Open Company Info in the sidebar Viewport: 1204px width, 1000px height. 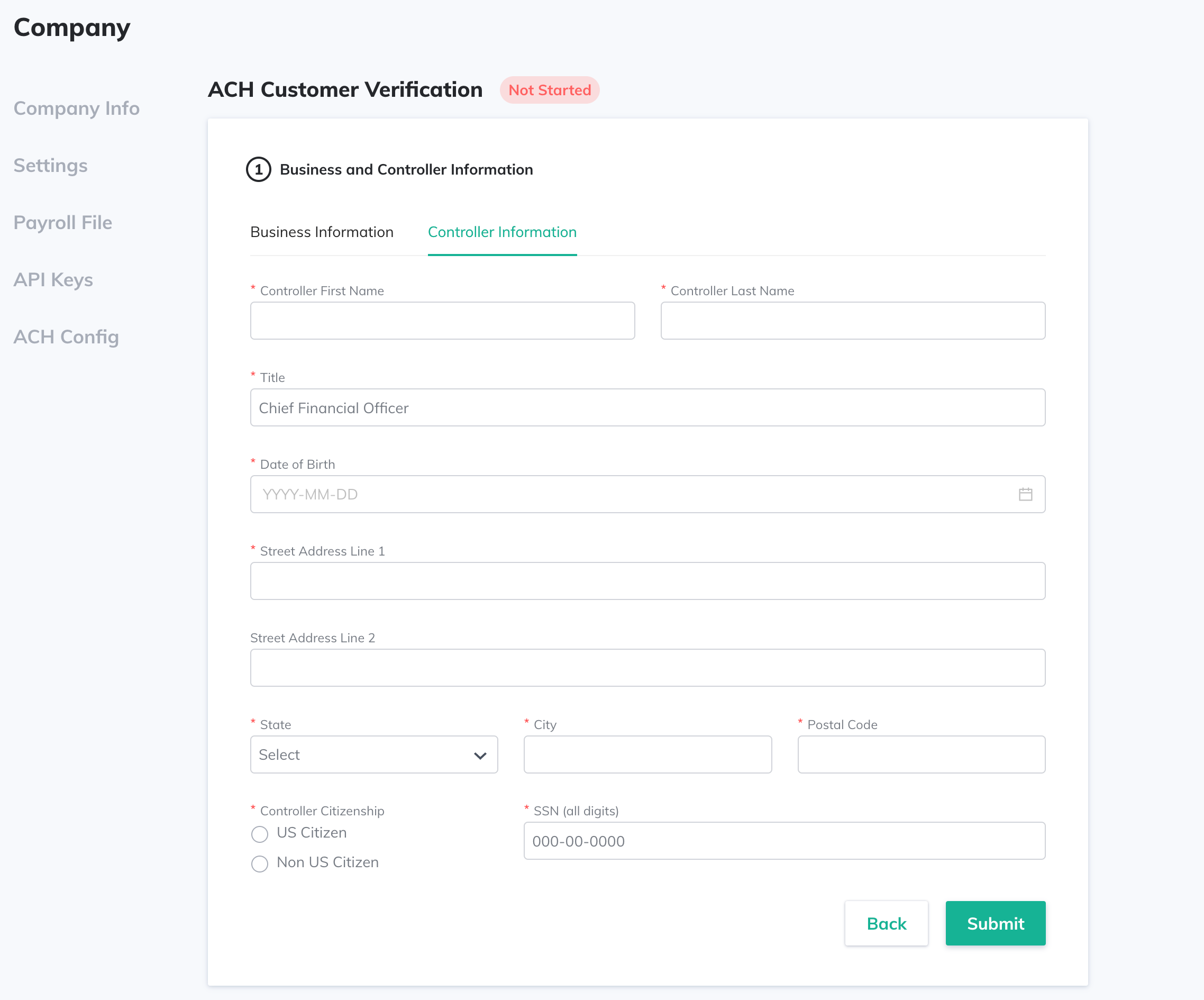pos(76,108)
